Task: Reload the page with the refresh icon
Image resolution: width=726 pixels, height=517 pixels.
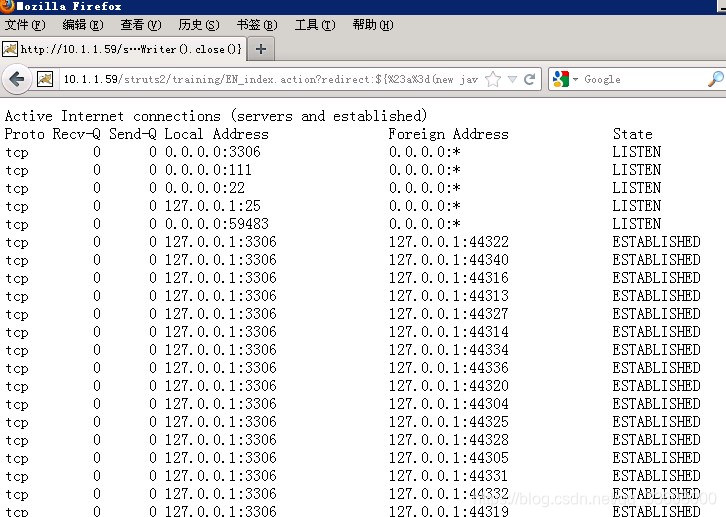Action: (x=529, y=79)
